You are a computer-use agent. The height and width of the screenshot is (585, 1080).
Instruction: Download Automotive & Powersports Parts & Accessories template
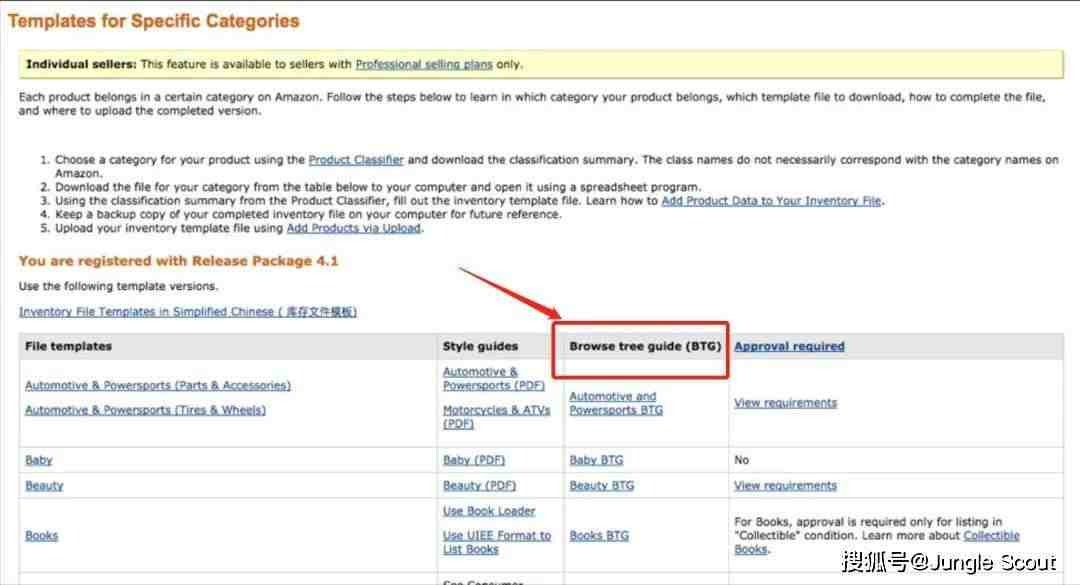click(x=158, y=386)
